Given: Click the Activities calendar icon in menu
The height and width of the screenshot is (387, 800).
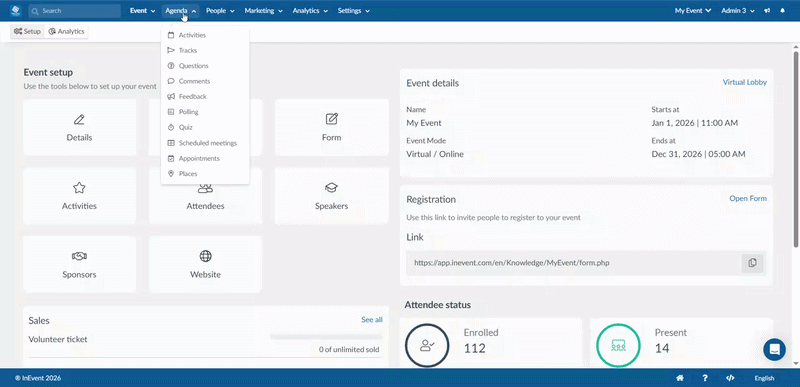Looking at the screenshot, I should [171, 35].
